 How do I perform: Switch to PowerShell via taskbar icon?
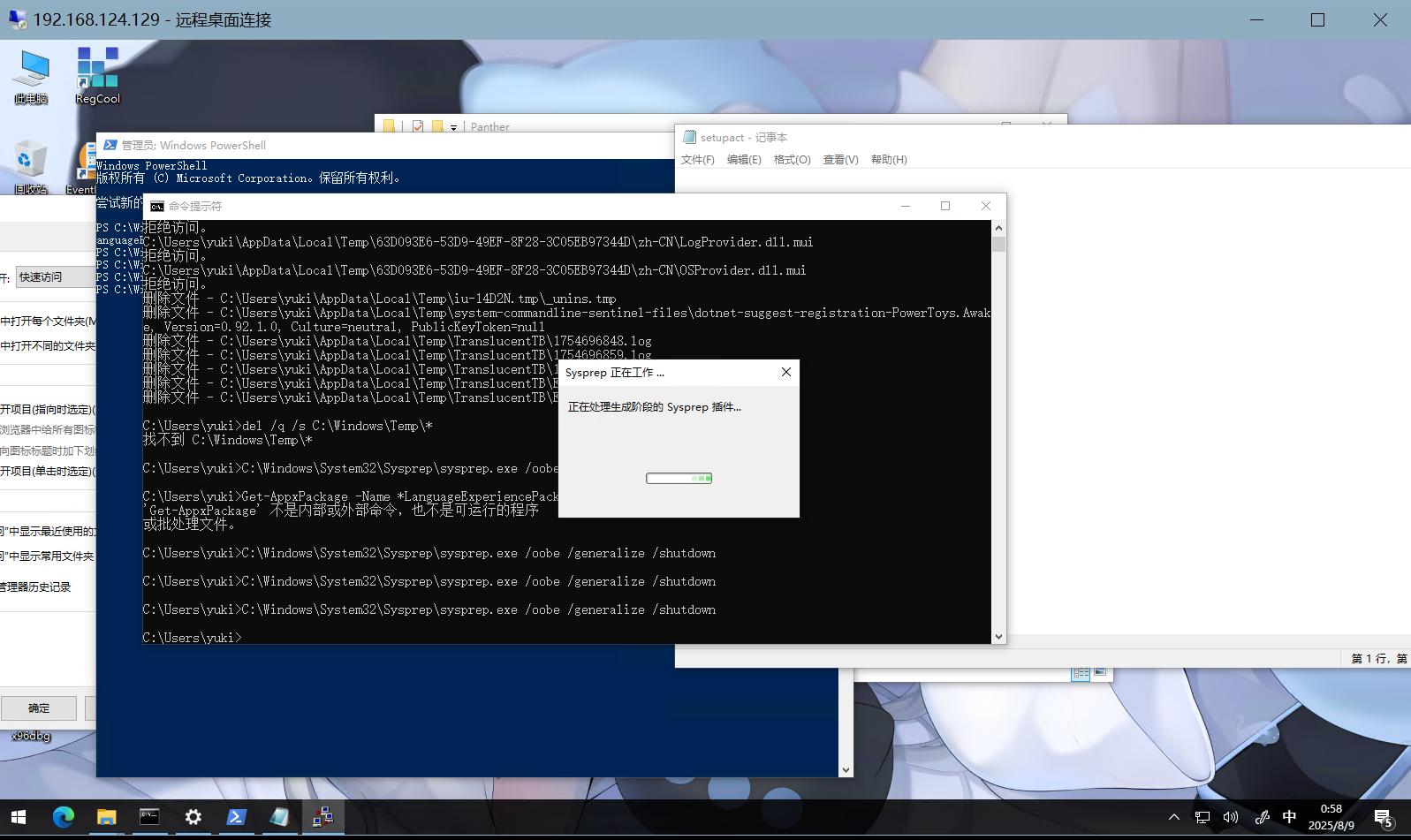(x=236, y=817)
